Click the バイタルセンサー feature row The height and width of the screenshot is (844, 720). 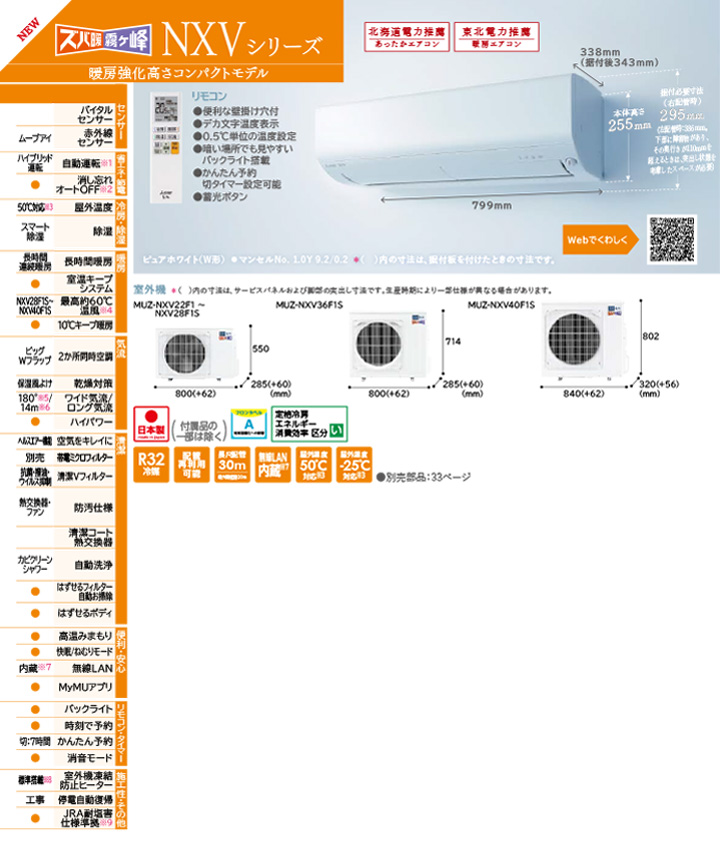(66, 115)
